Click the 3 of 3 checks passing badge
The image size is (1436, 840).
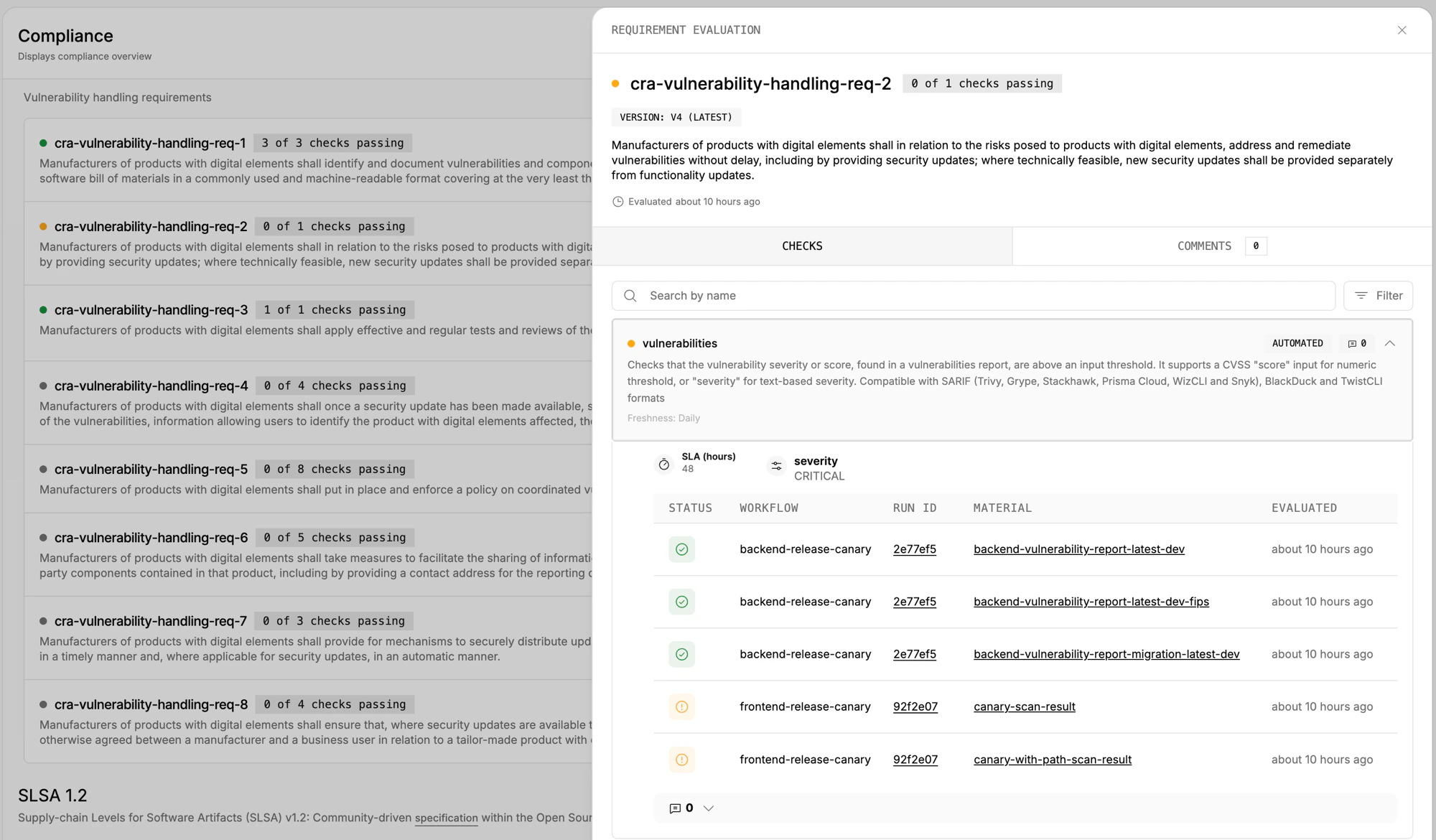tap(332, 143)
